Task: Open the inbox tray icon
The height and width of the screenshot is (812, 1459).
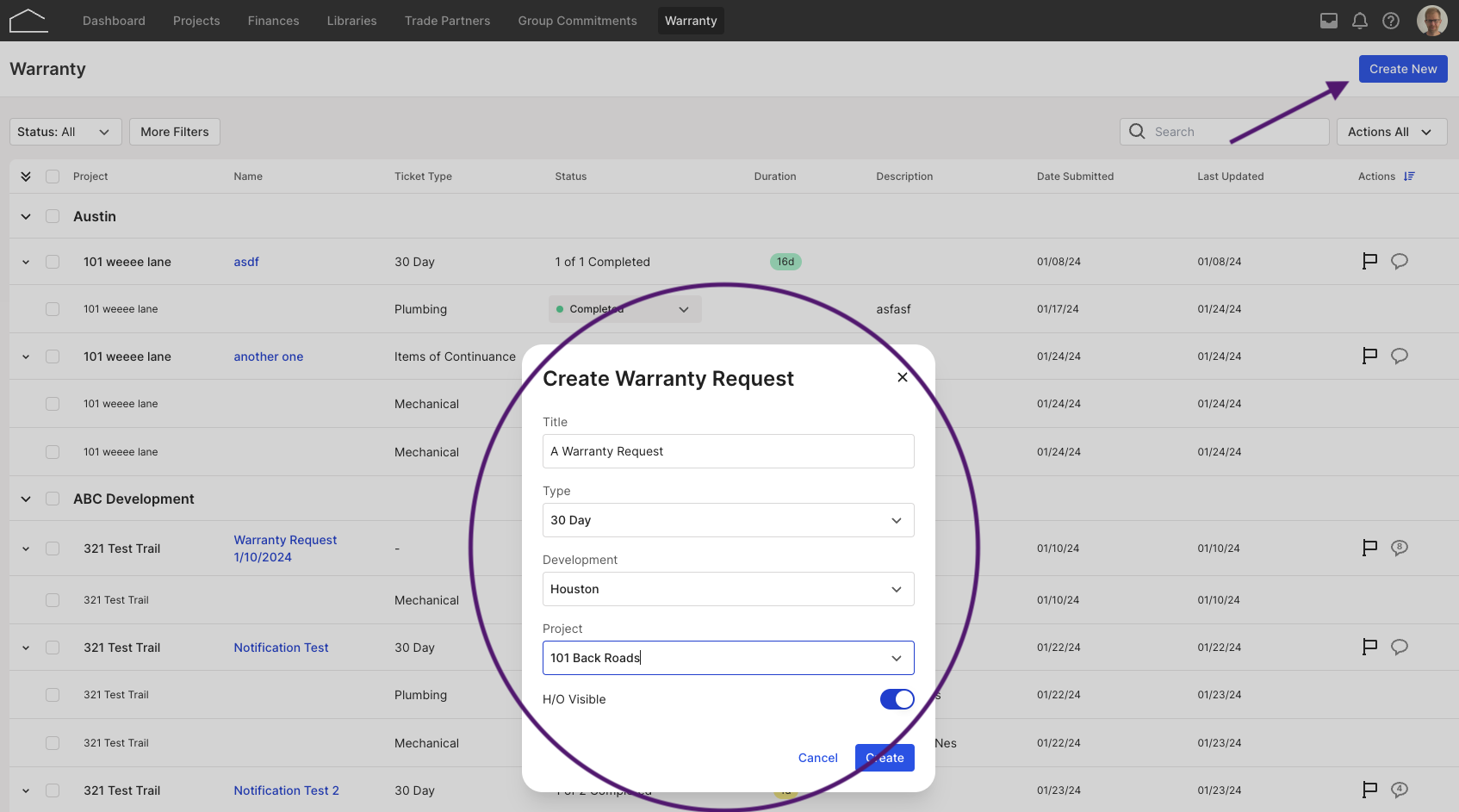Action: (x=1329, y=21)
